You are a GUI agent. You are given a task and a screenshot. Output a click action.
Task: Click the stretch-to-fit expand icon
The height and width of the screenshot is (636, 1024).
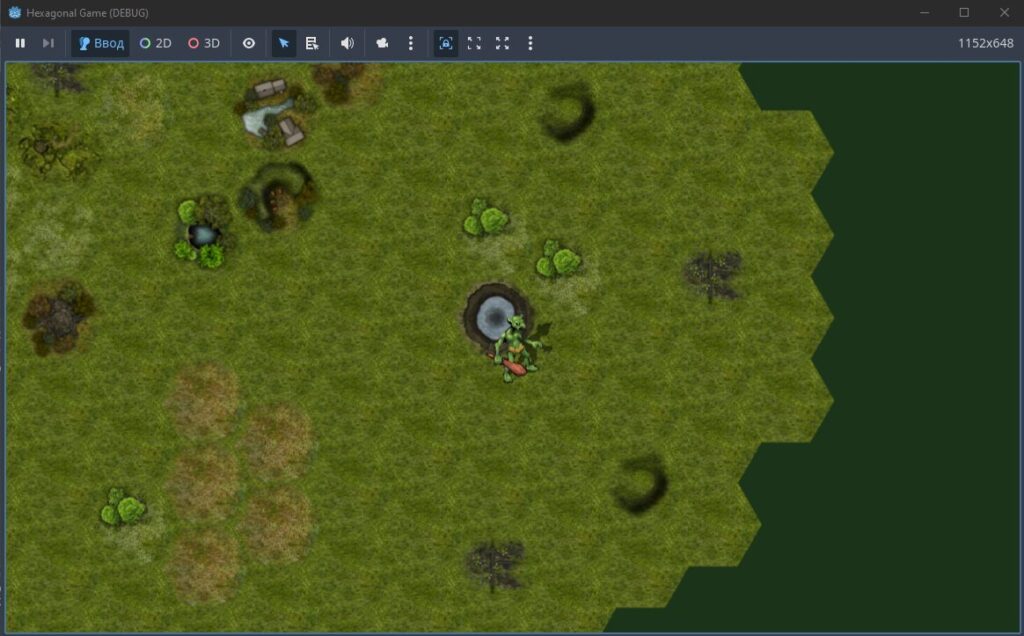click(x=474, y=43)
